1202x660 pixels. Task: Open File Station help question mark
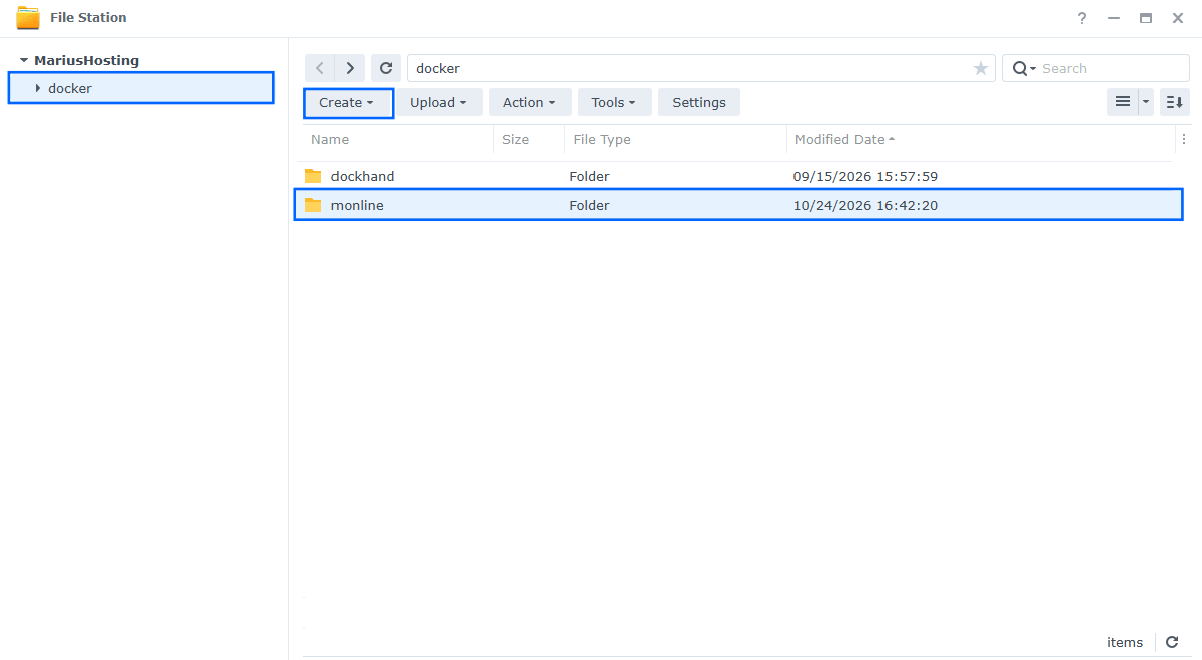[x=1081, y=18]
